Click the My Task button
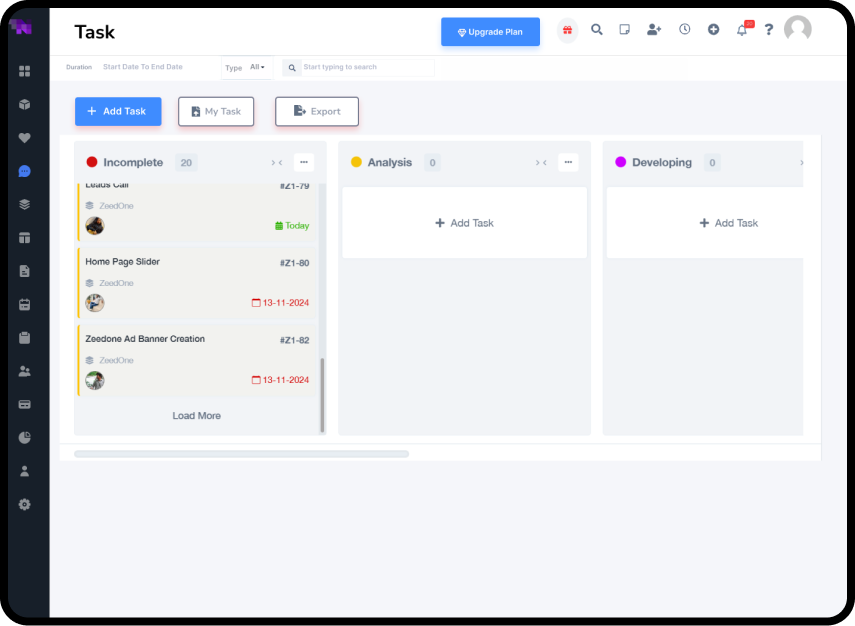Viewport: 855px width, 626px height. click(216, 111)
